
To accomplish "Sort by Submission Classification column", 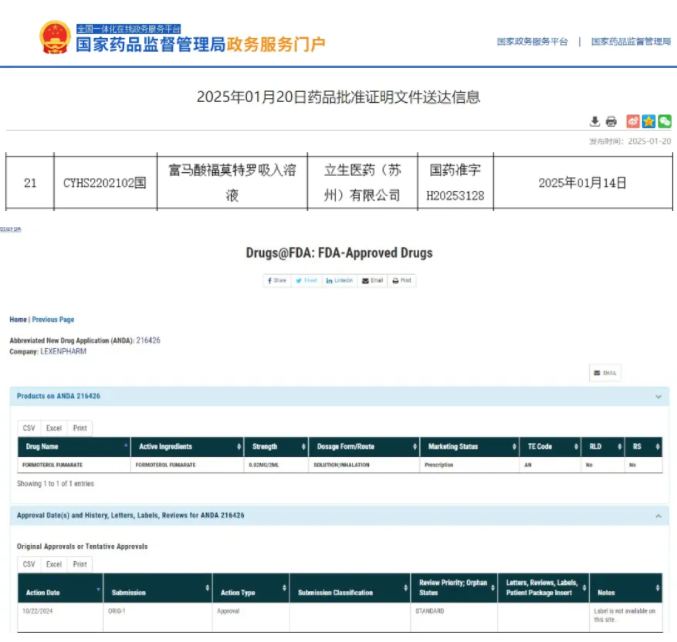I will (350, 588).
